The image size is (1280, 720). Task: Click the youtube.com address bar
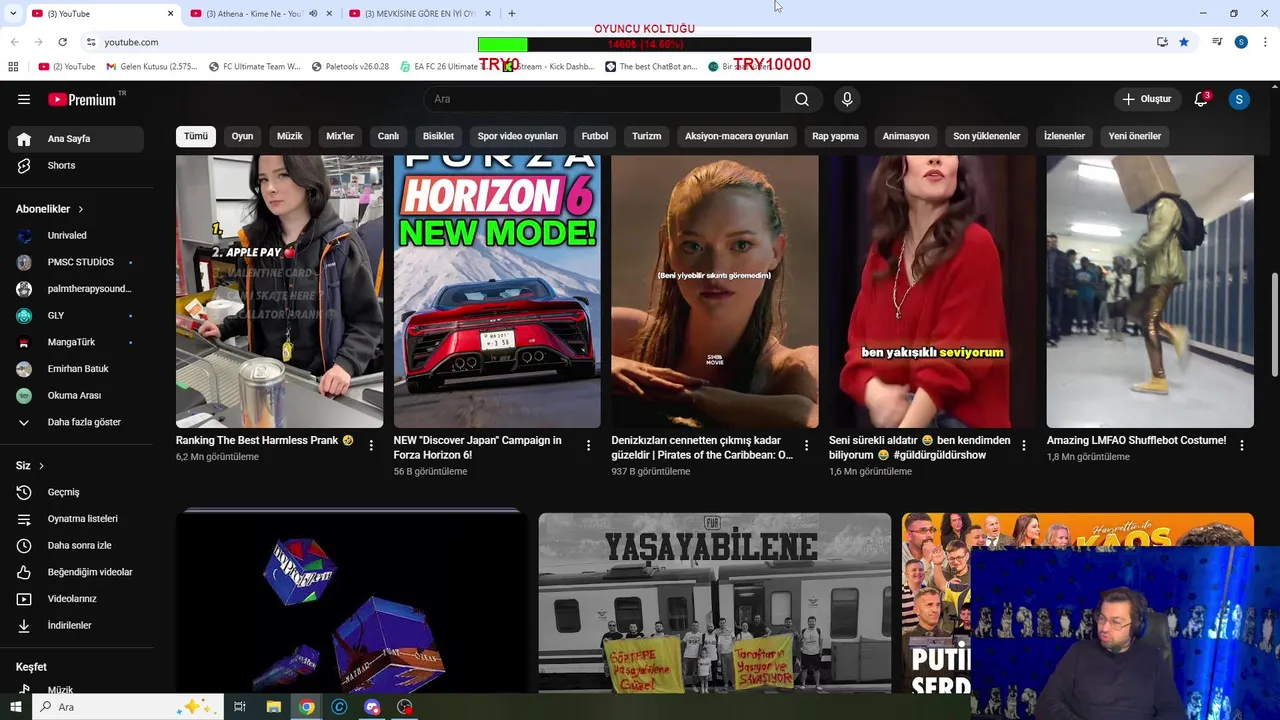[131, 42]
